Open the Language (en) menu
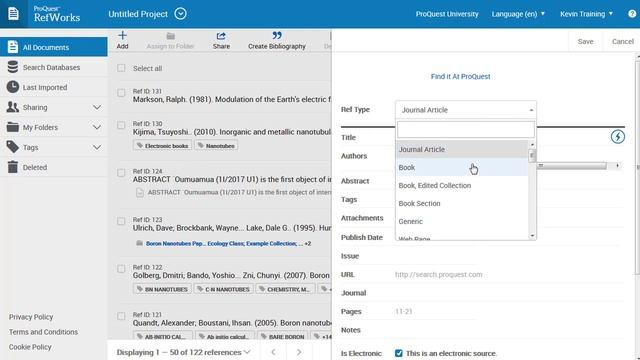 tap(518, 14)
